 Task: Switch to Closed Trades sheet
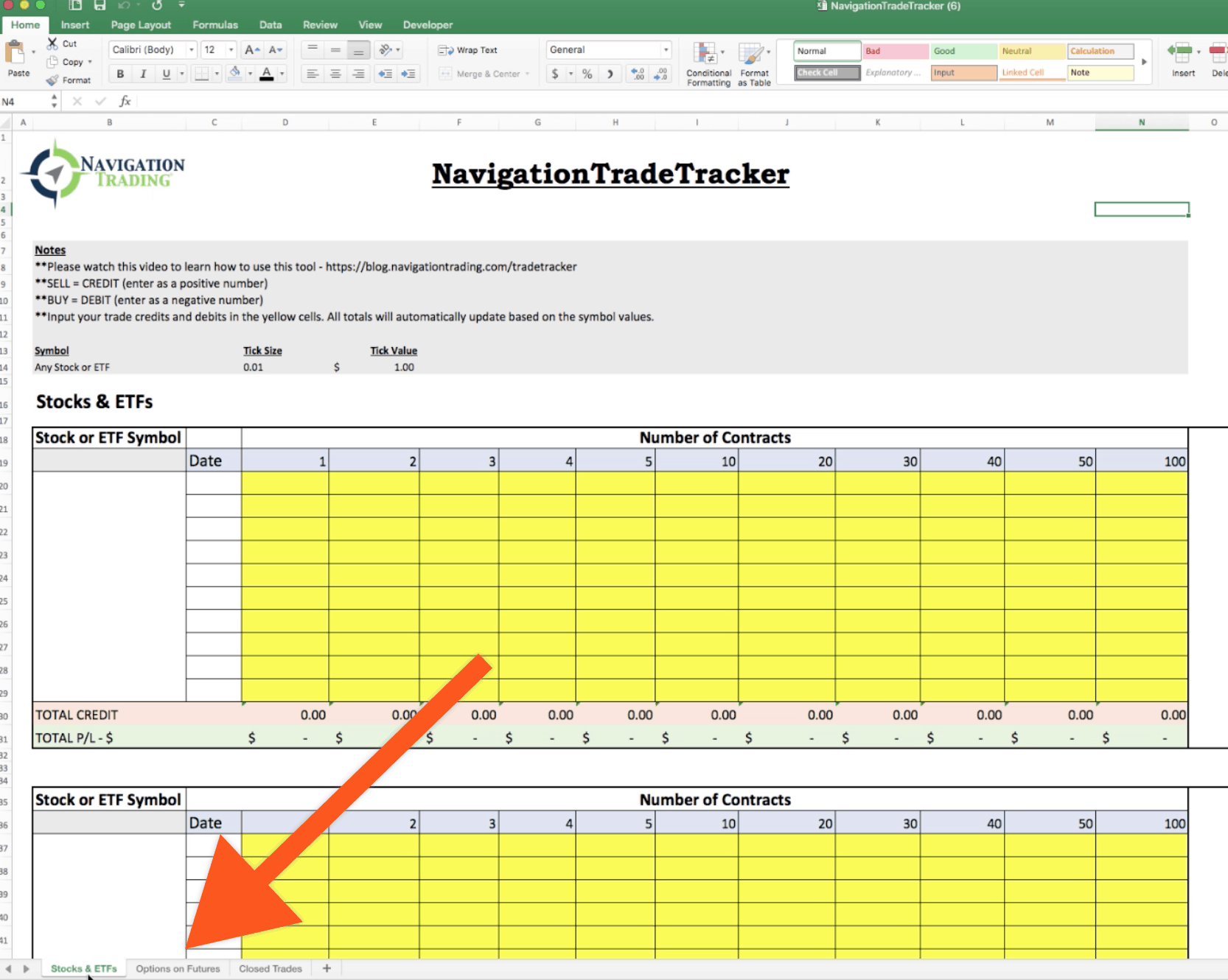click(271, 968)
